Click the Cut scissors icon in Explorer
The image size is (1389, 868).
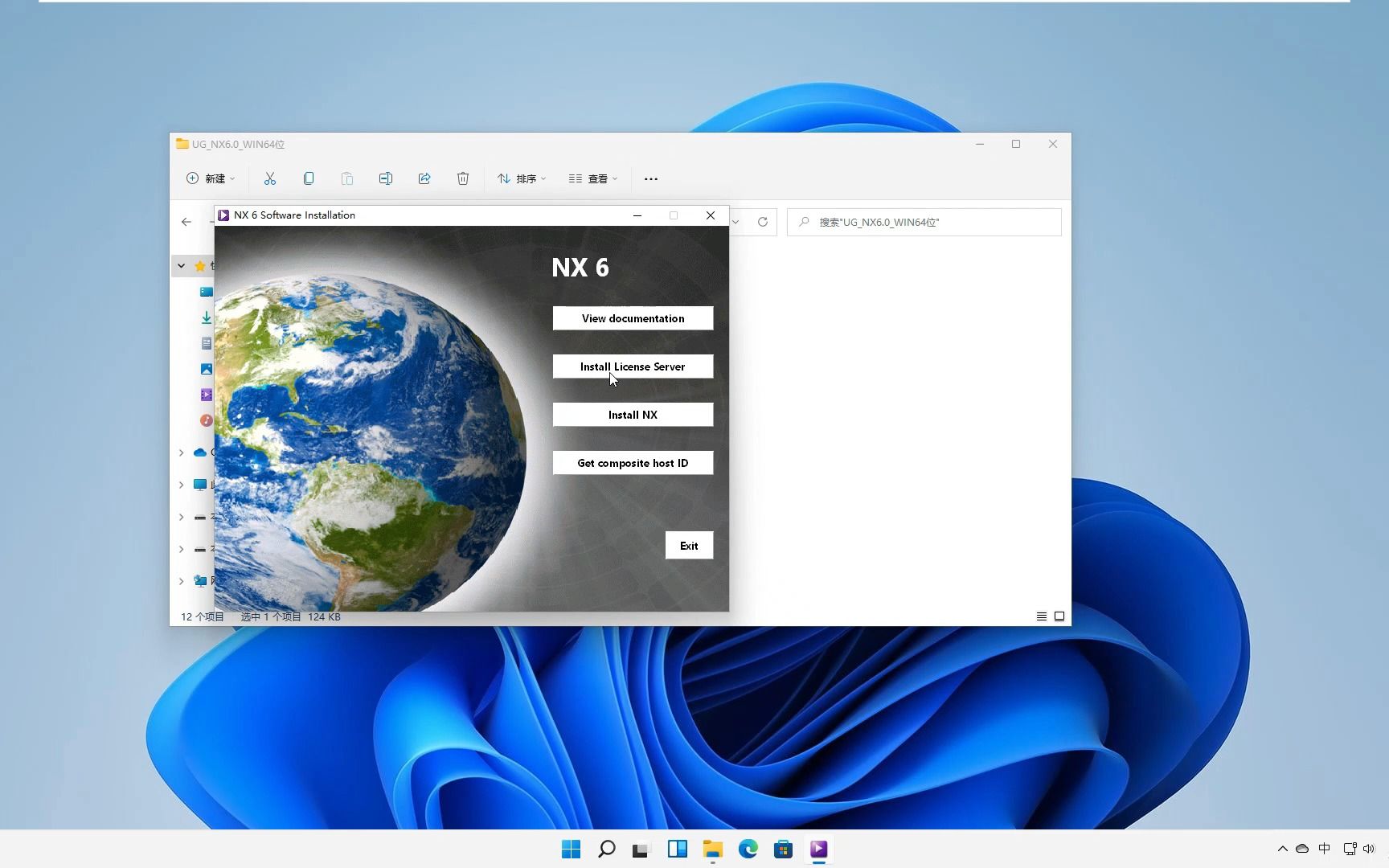(270, 178)
